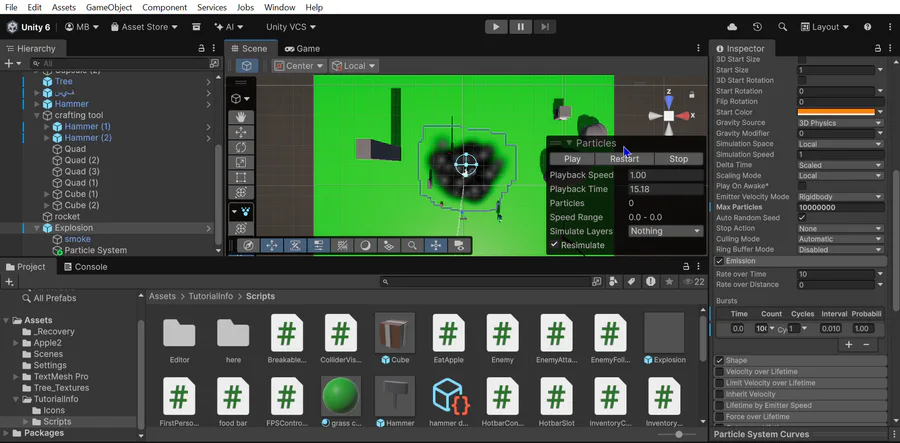Click the package manager store icon
Viewport: 900px width, 443px height.
(x=196, y=27)
